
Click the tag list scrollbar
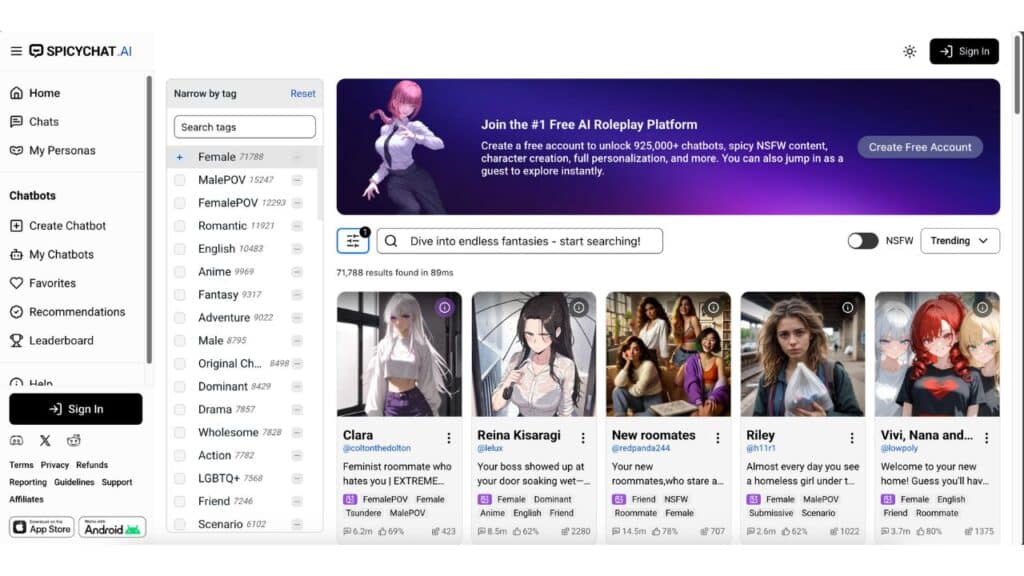point(320,180)
